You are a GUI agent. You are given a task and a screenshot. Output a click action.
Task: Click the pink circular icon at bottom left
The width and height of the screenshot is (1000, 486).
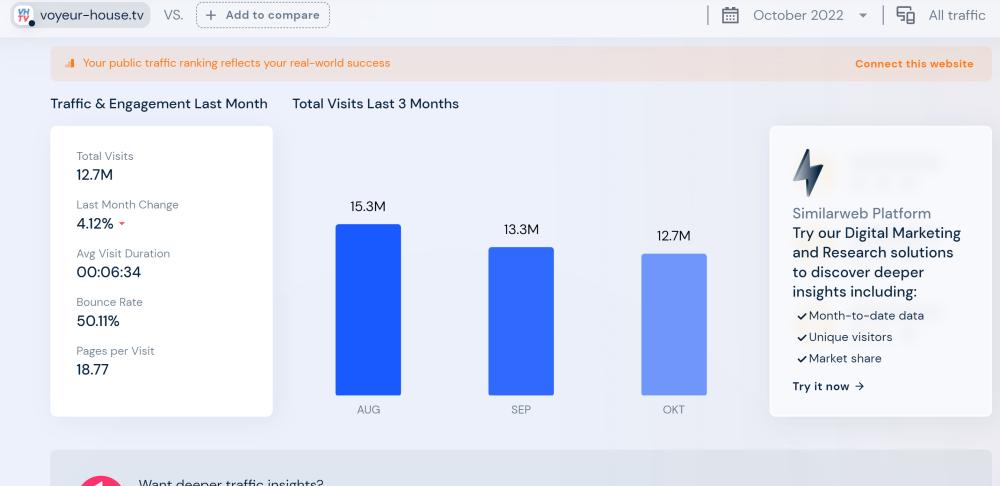[100, 480]
